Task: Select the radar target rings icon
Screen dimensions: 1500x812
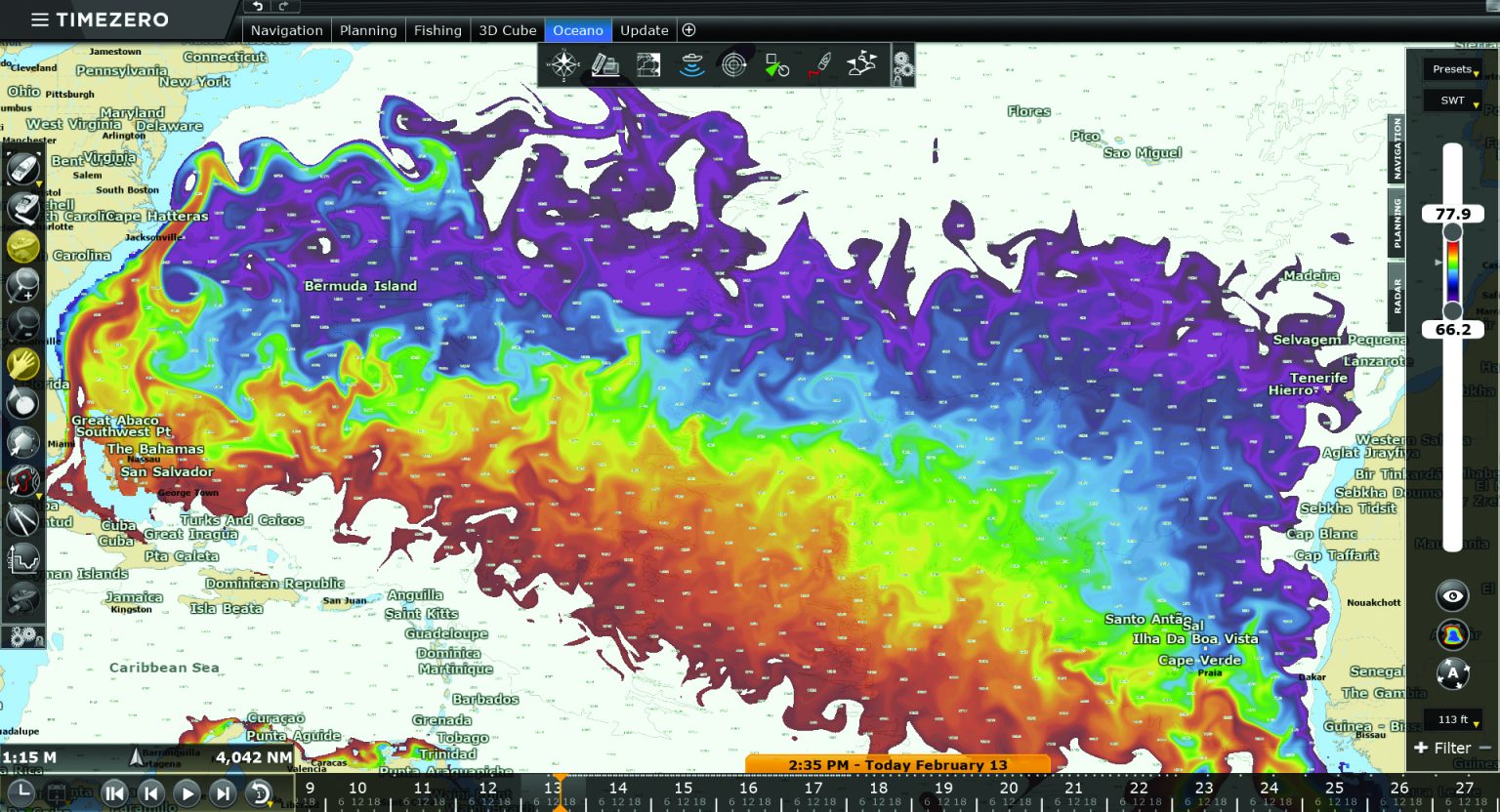Action: pyautogui.click(x=733, y=65)
